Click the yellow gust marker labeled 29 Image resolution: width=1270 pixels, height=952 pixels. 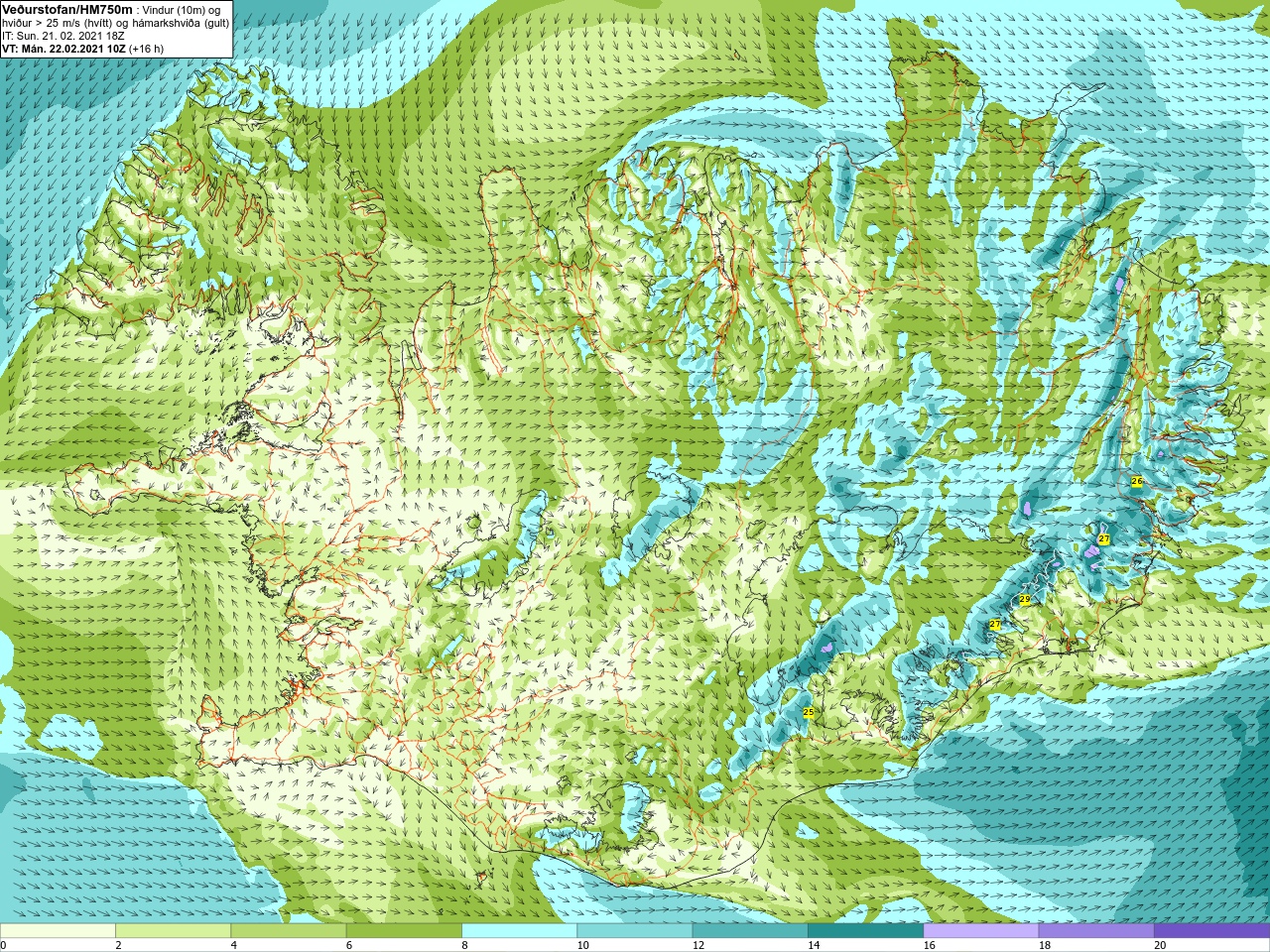coord(1024,600)
